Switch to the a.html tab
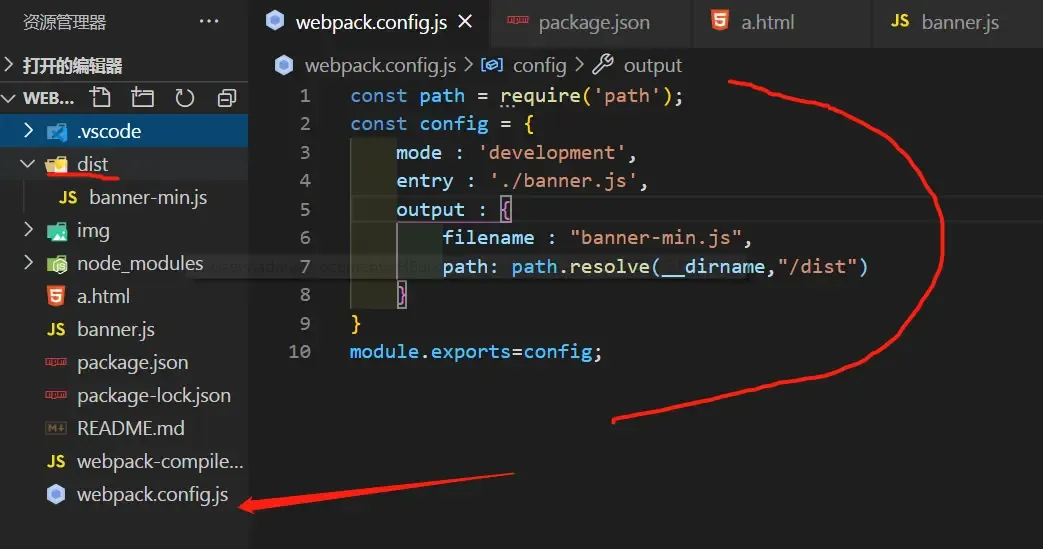The height and width of the screenshot is (549, 1043). pyautogui.click(x=768, y=22)
